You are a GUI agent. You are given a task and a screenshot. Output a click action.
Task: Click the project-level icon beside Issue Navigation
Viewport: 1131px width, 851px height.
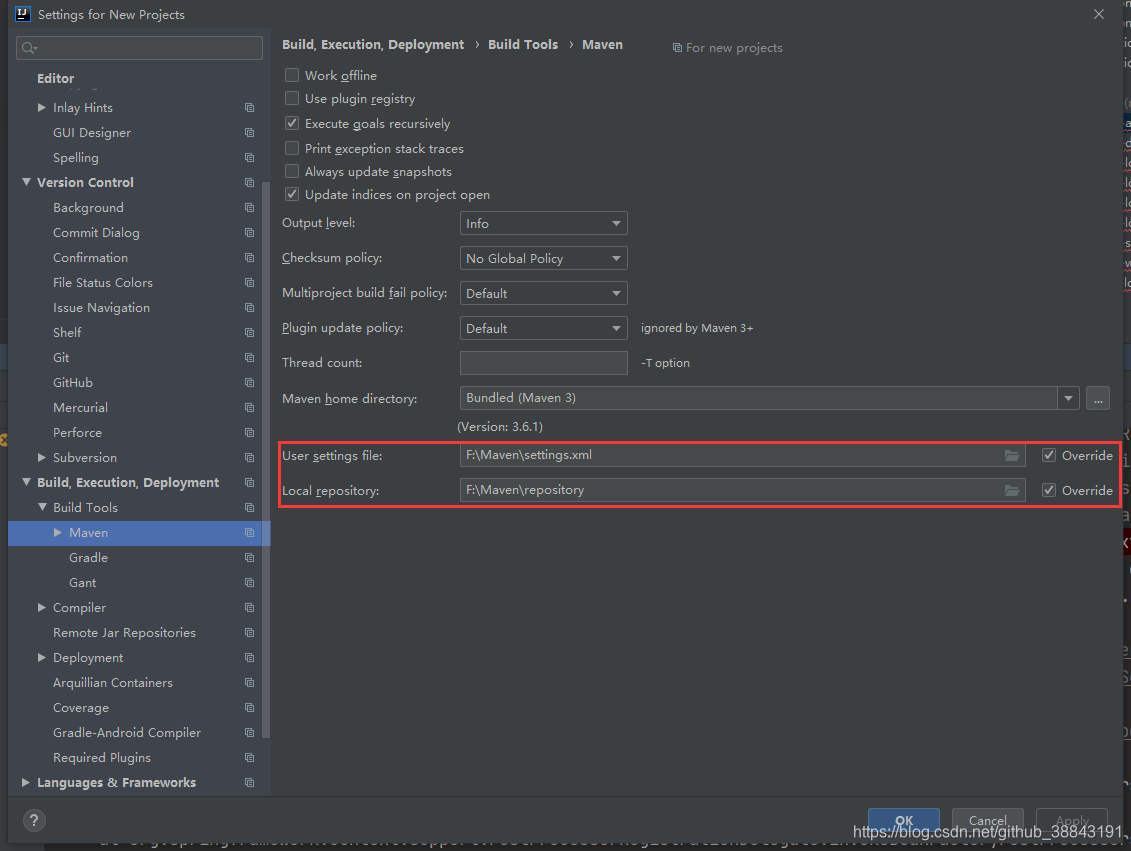click(x=250, y=307)
